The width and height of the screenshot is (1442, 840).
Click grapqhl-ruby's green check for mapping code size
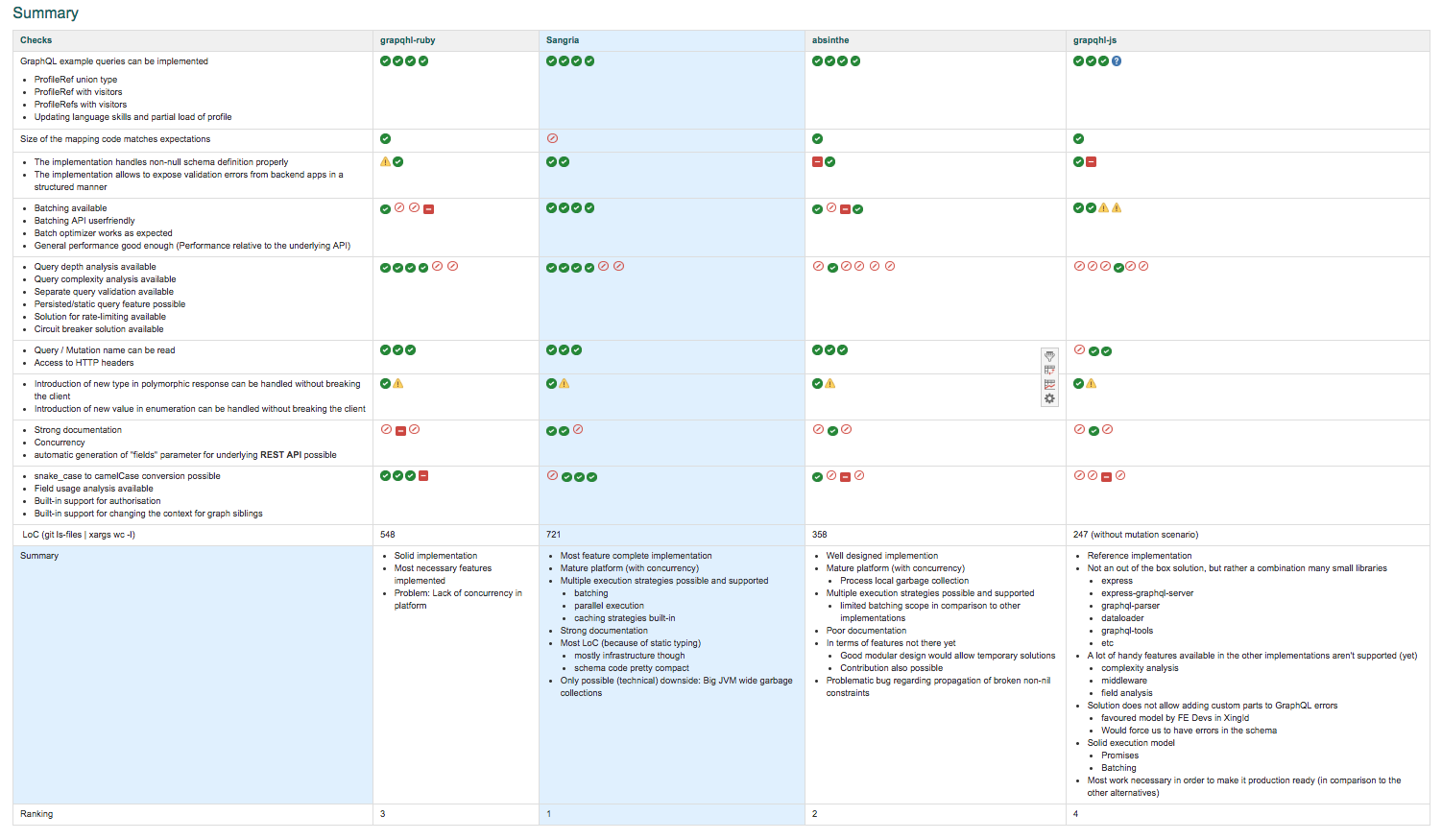[385, 138]
